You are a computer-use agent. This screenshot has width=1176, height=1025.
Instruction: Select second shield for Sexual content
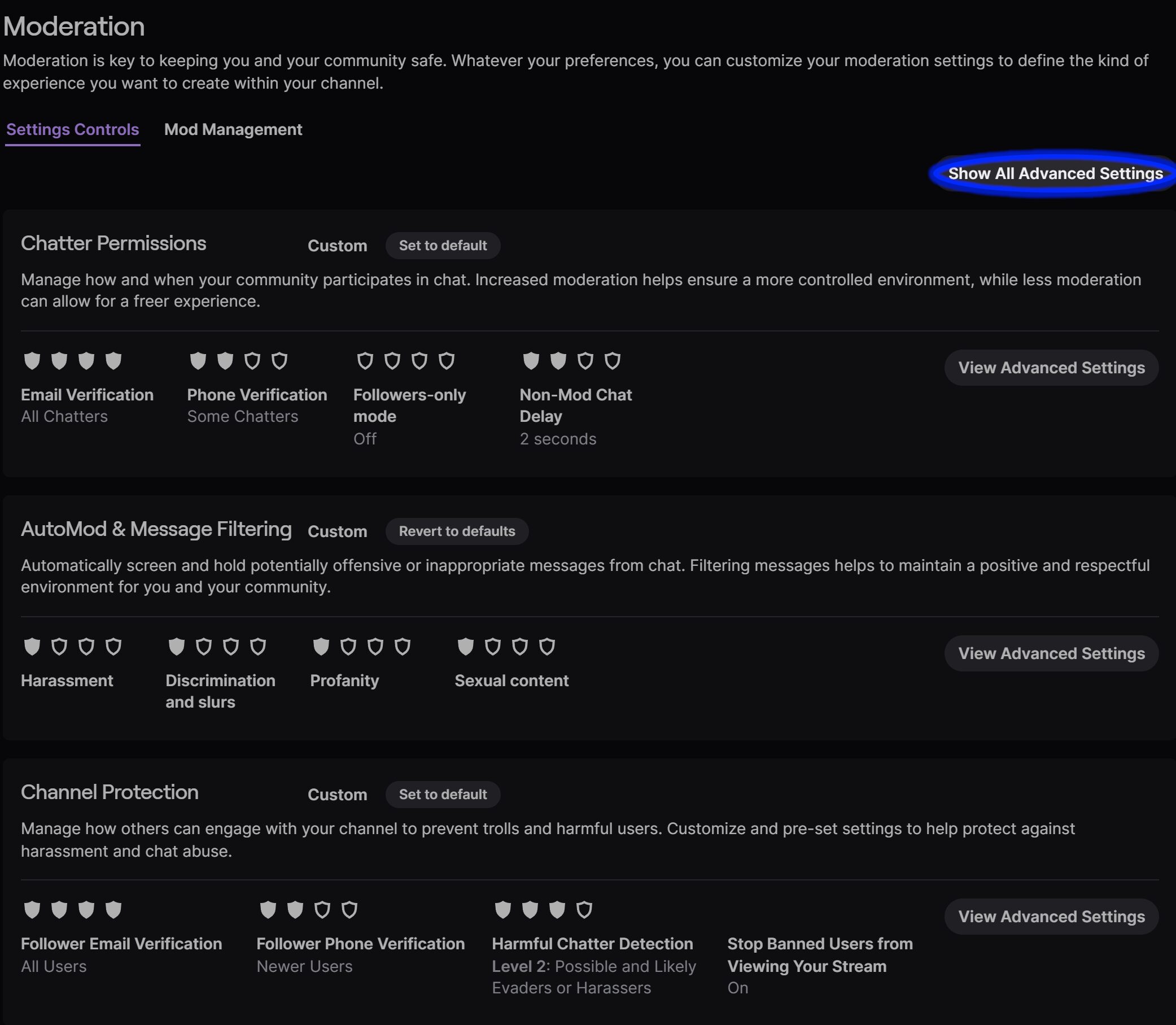pyautogui.click(x=493, y=647)
